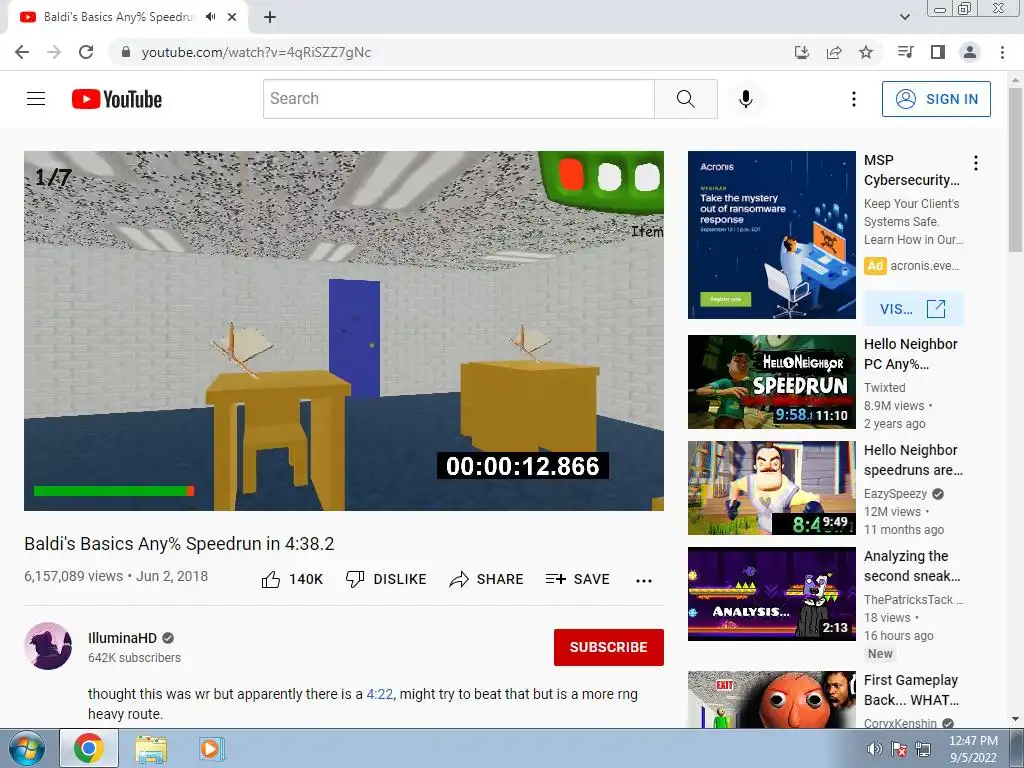Open 'Hello Neighbor speedruns are...' title
The width and height of the screenshot is (1024, 768).
(x=913, y=460)
